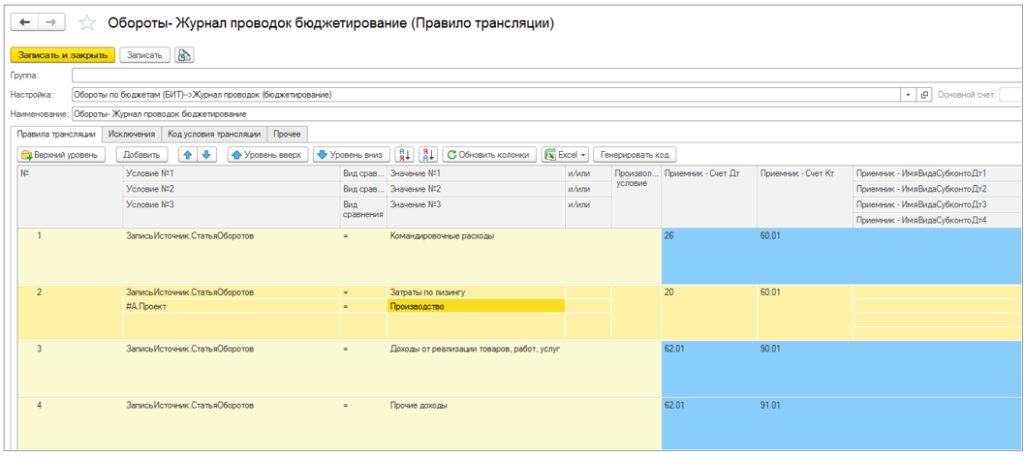This screenshot has width=1024, height=459.
Task: Switch to Исключения tab
Action: [132, 134]
